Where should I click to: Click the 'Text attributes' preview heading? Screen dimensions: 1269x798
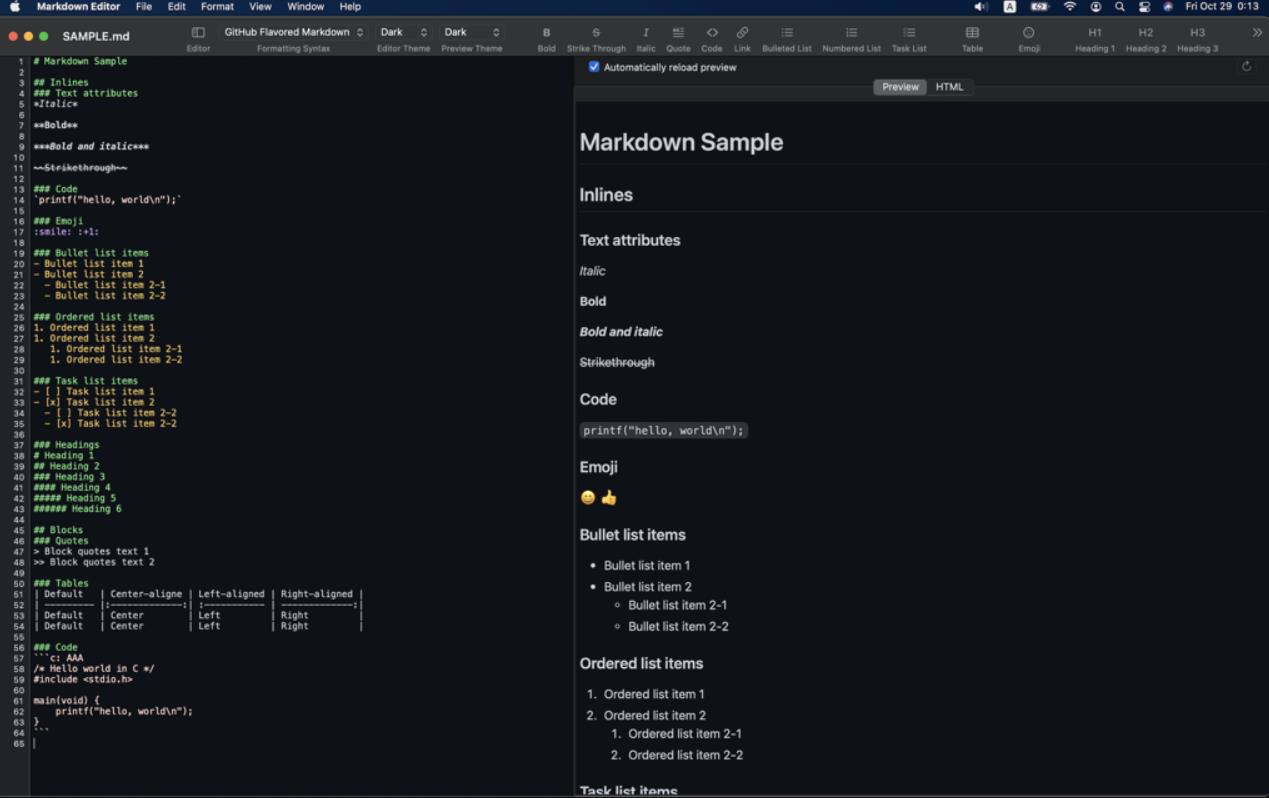pos(630,240)
